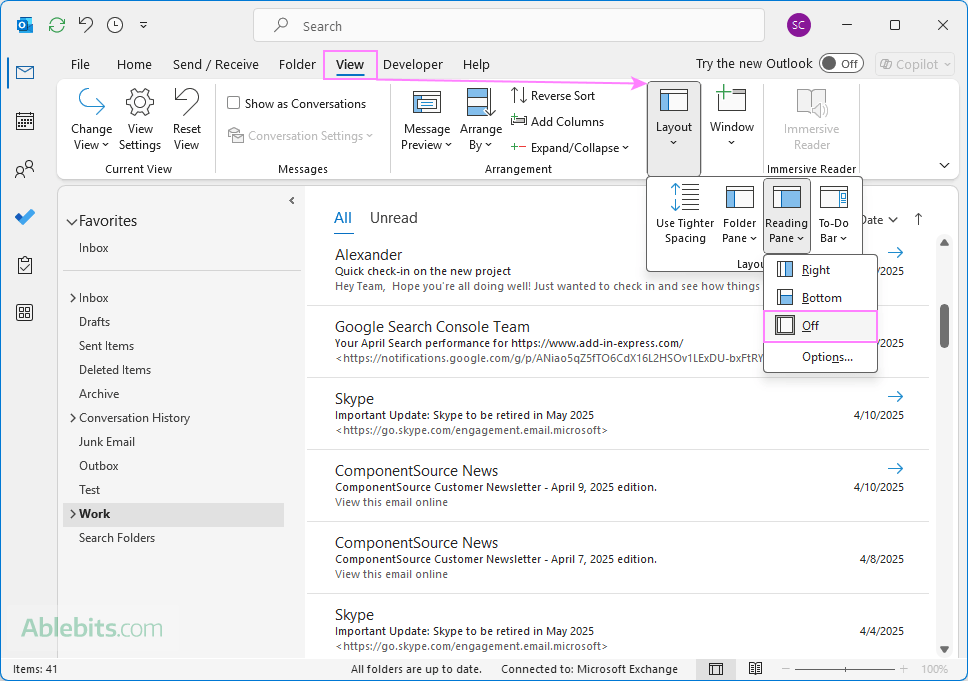The width and height of the screenshot is (968, 681).
Task: Open Folder Pane dropdown
Action: [739, 214]
